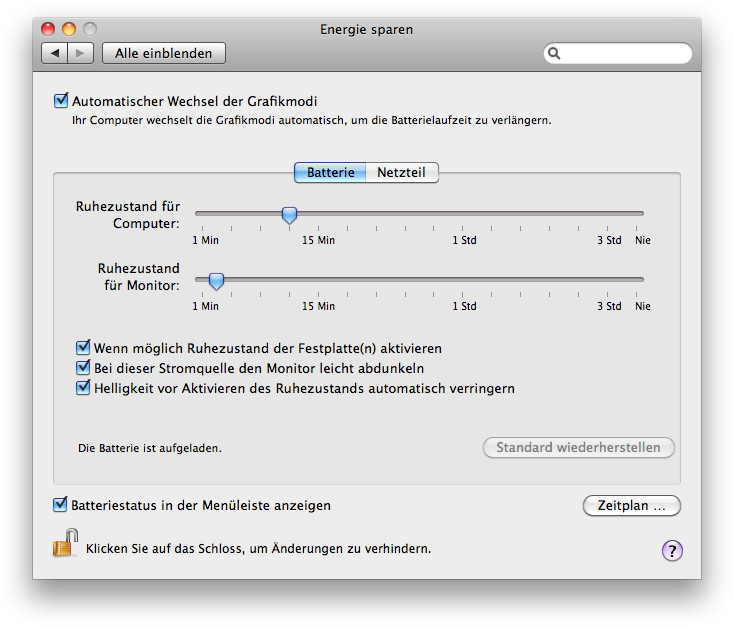Disable Monitor leicht abdunkeln checkbox
The width and height of the screenshot is (734, 627).
[x=83, y=368]
